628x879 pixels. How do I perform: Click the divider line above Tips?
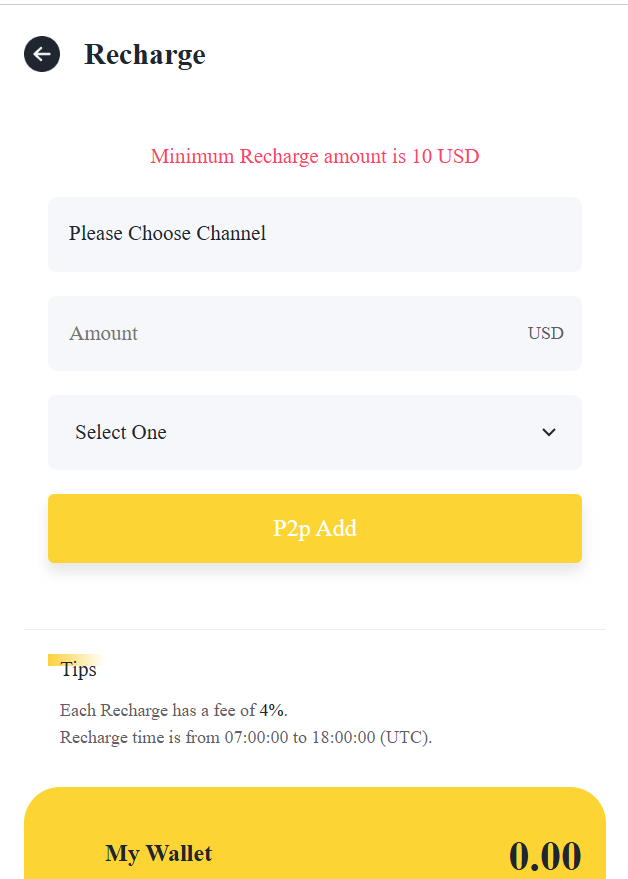(314, 629)
